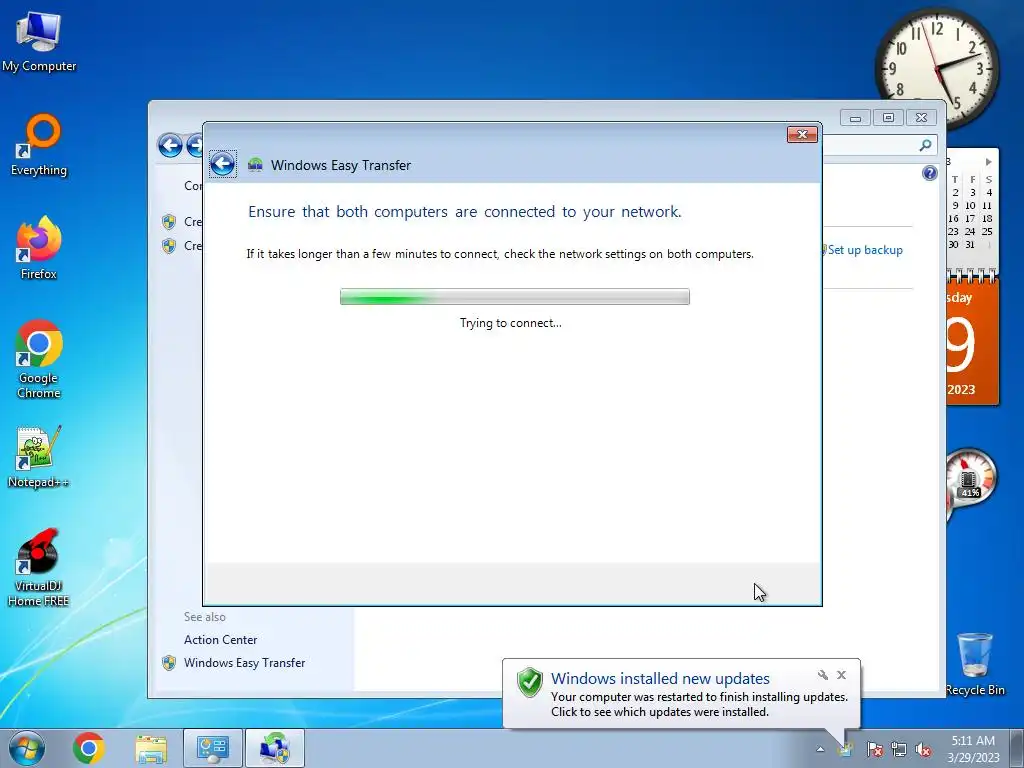Open Action Center flag tray icon
Viewport: 1024px width, 768px height.
(875, 749)
